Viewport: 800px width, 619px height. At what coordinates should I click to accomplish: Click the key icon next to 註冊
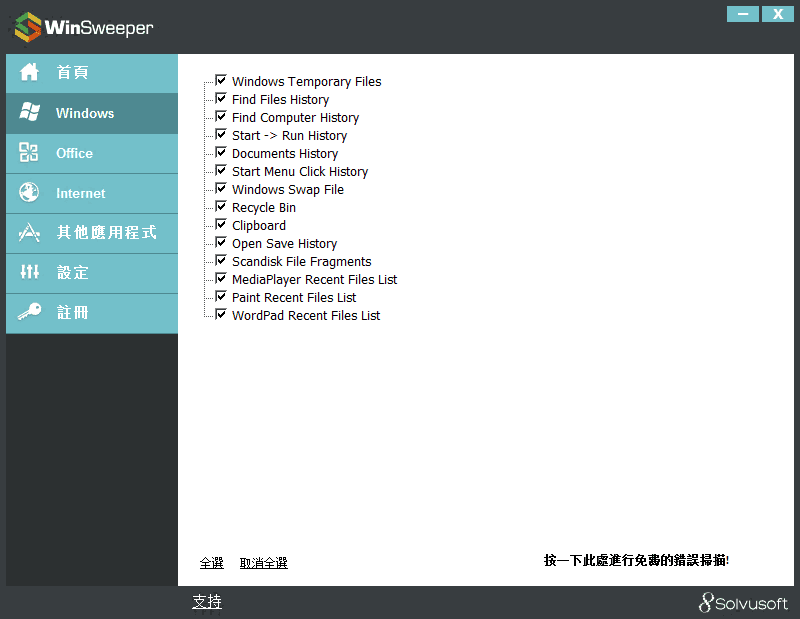(x=30, y=313)
